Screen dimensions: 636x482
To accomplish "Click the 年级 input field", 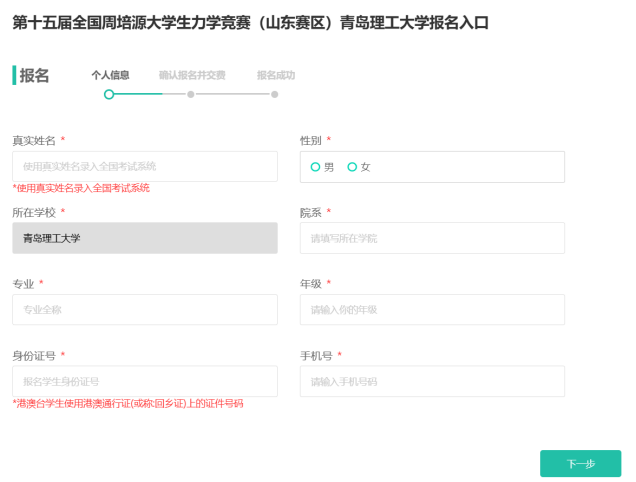I will 432,310.
